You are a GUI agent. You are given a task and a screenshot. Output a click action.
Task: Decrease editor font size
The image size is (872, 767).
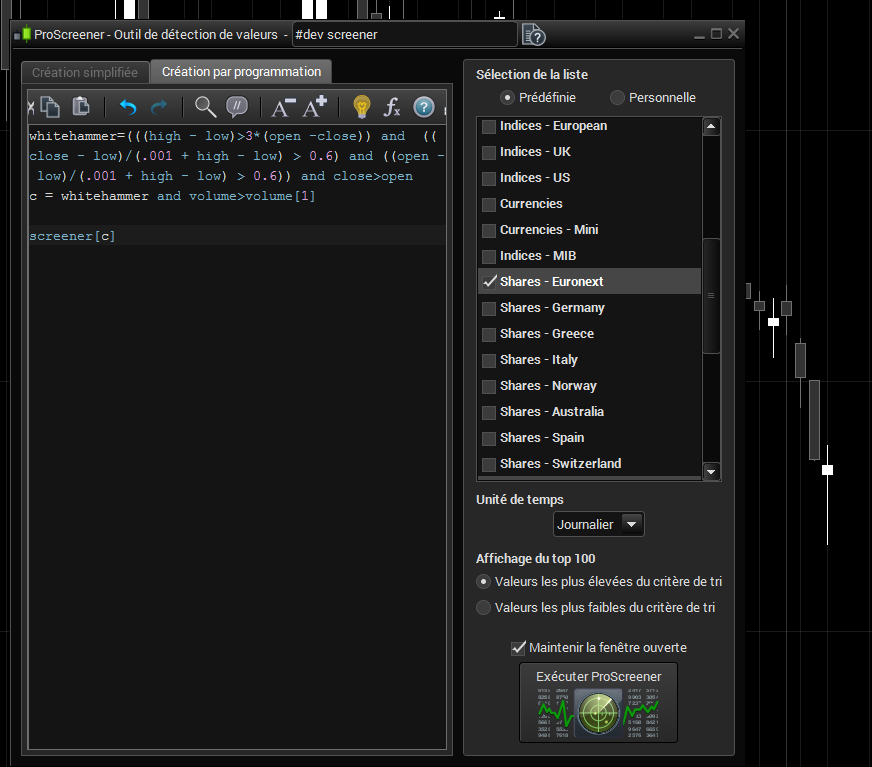coord(283,107)
